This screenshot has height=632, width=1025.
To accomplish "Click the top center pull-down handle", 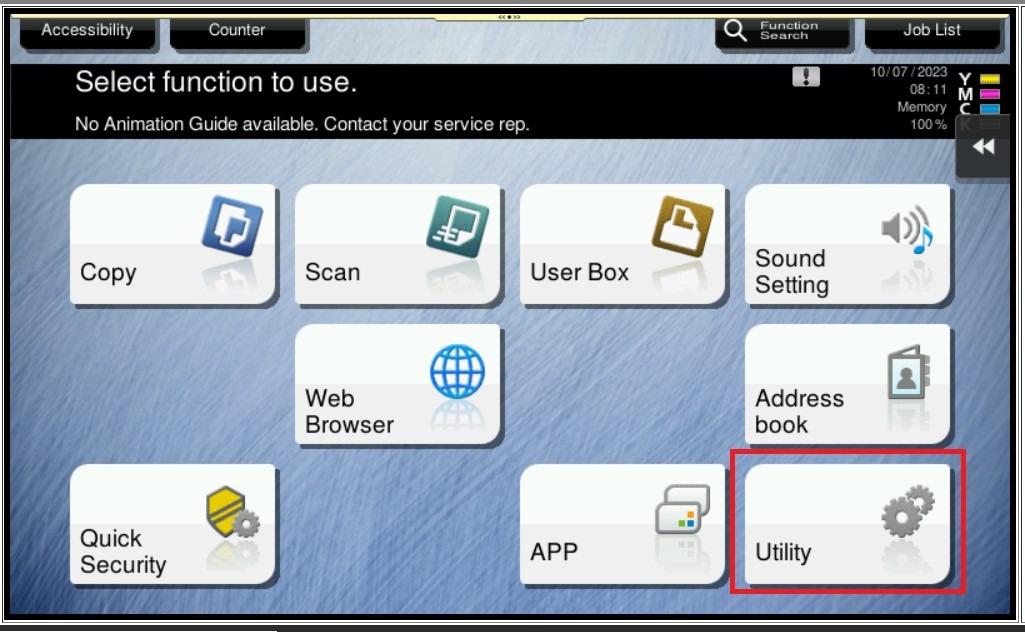I will (510, 17).
